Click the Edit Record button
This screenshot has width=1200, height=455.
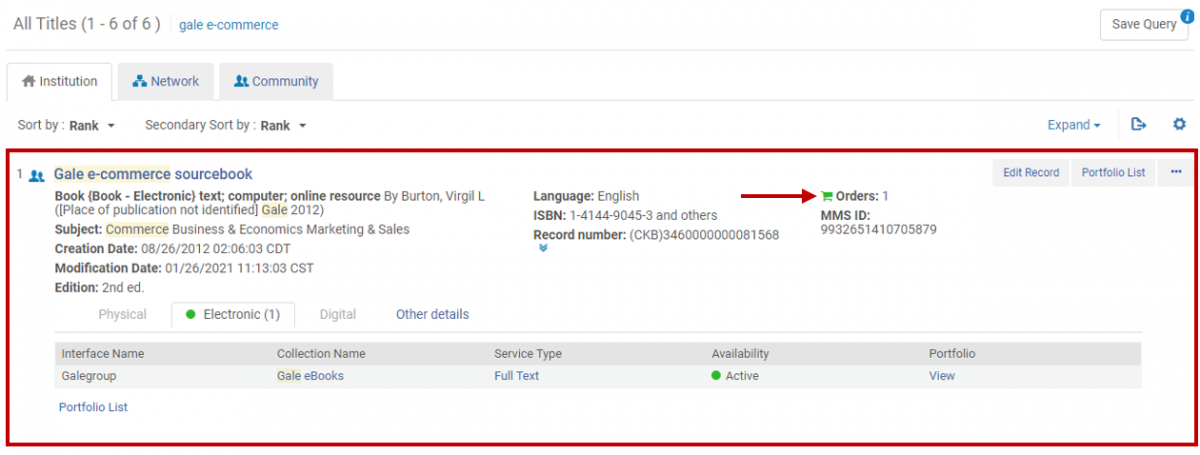point(1031,173)
